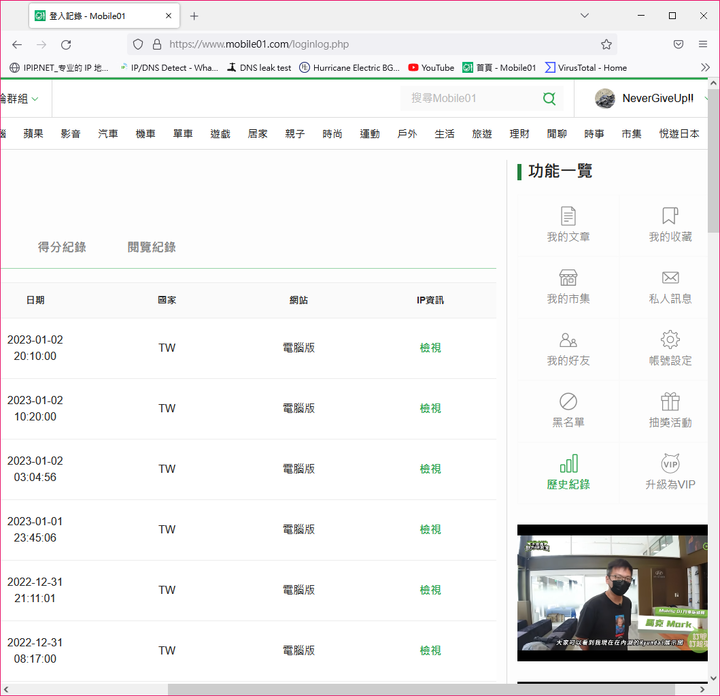Image resolution: width=720 pixels, height=696 pixels.
Task: Open the DNS leak test bookmark
Action: (259, 67)
